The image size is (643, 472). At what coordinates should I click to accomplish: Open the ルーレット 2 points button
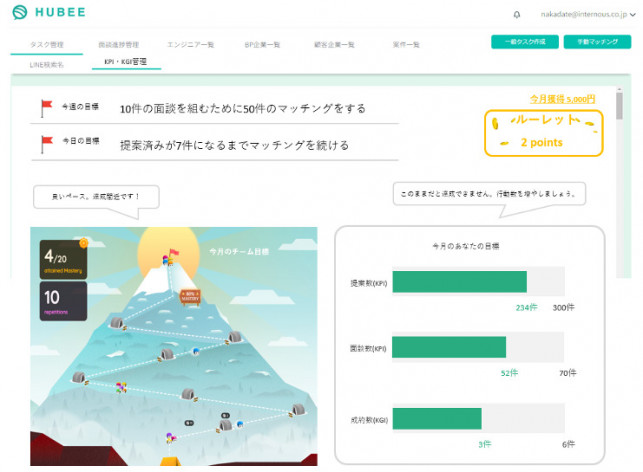pos(544,132)
